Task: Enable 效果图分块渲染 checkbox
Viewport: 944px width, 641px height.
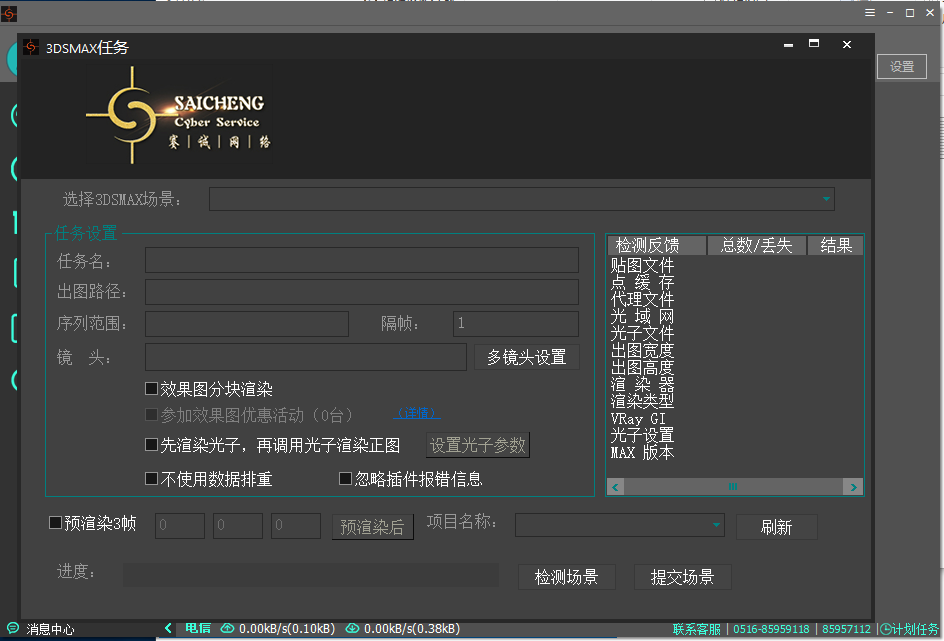Action: pos(152,389)
